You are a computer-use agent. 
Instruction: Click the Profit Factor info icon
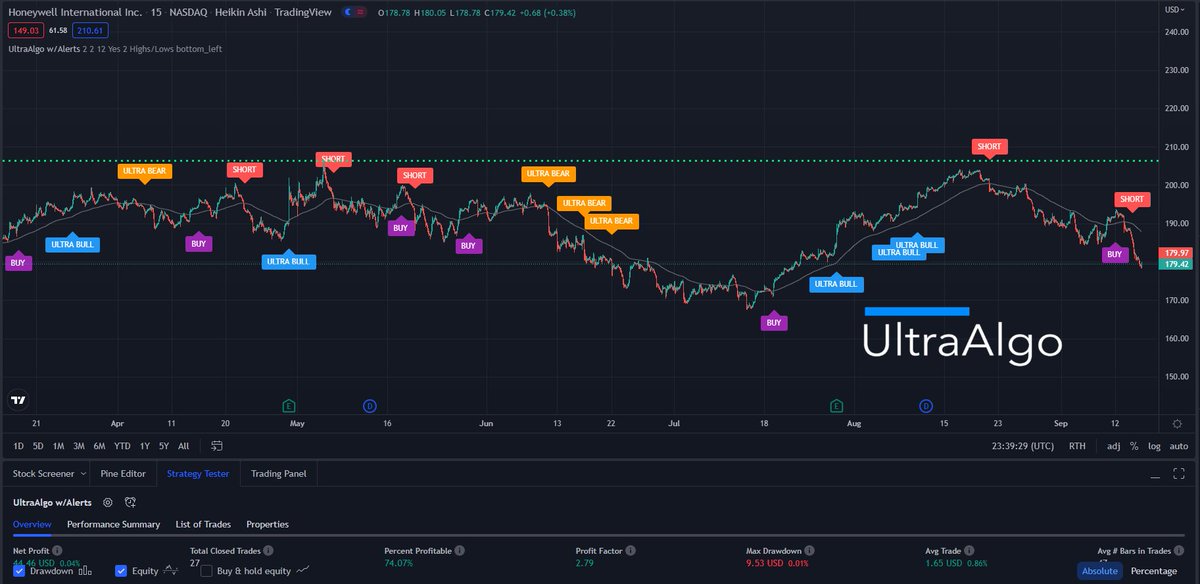(633, 551)
